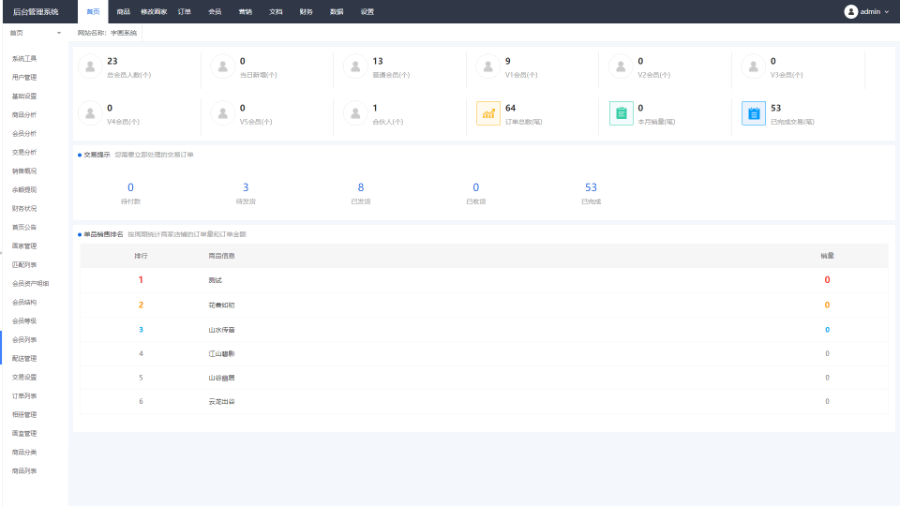Click the avatar icon for 合伙人 card
900x506 pixels.
(x=355, y=114)
